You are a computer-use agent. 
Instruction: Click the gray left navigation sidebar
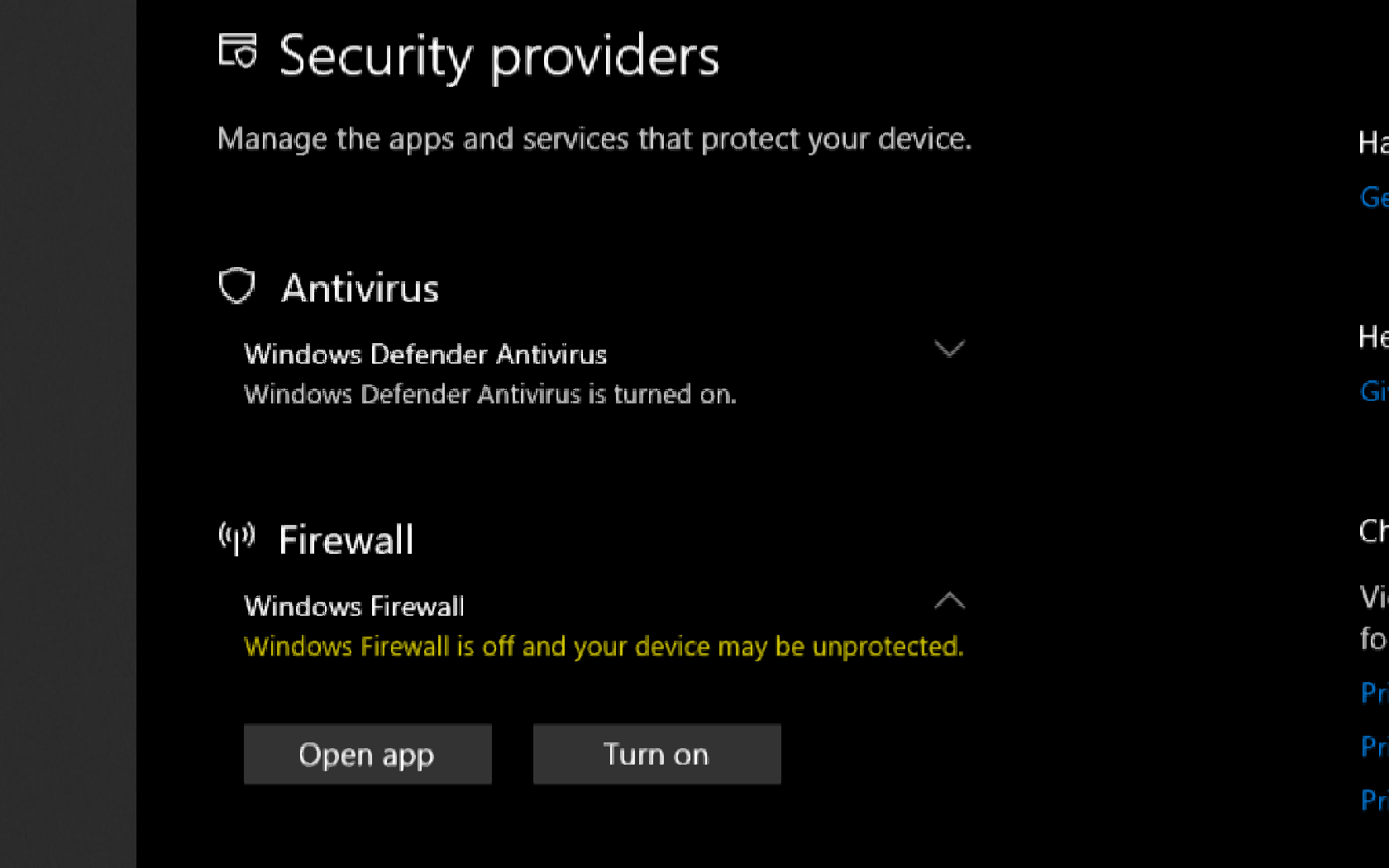pos(68,434)
